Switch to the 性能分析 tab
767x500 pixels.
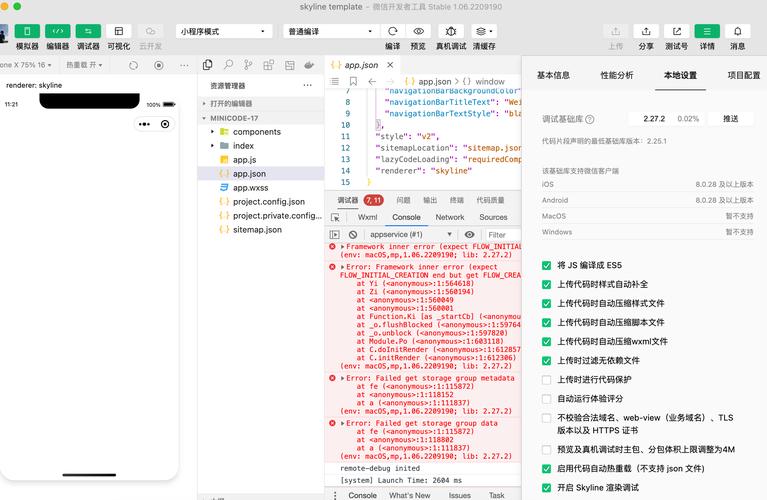click(616, 75)
